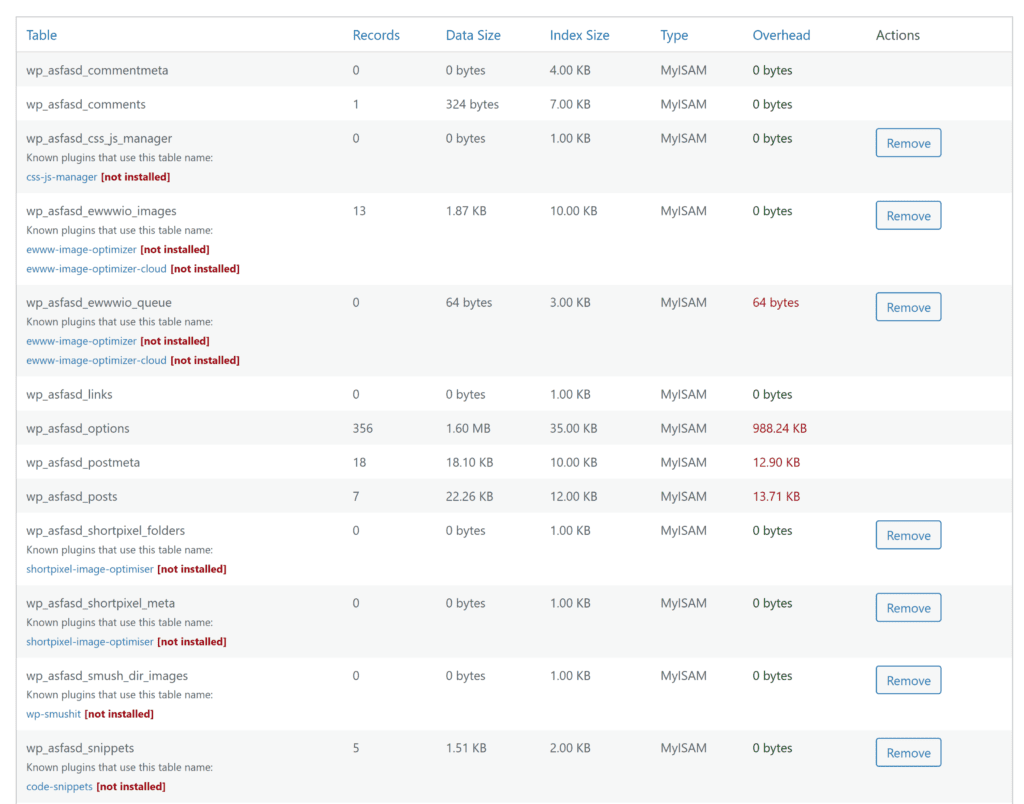Screen dimensions: 1024x804
Task: Sort by the Records column header
Action: (376, 35)
